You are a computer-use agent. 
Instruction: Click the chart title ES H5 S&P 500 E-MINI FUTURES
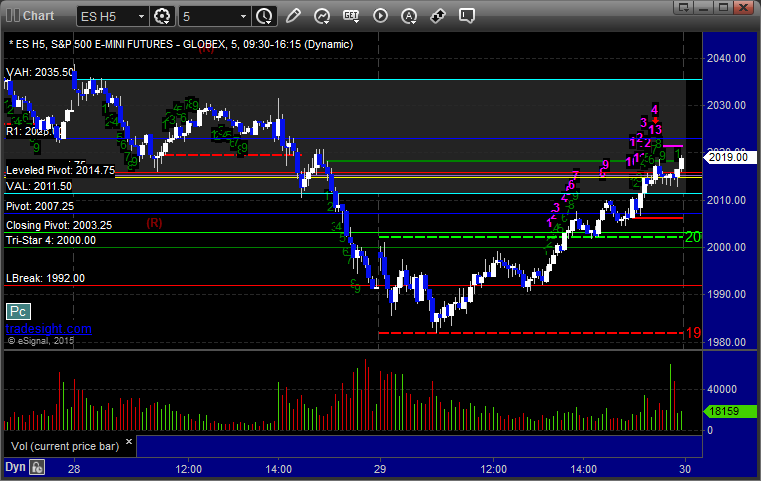pyautogui.click(x=181, y=44)
